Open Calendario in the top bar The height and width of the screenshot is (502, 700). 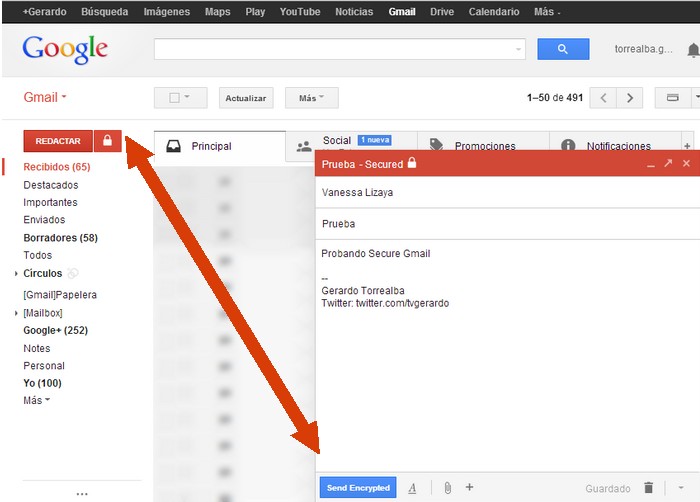[x=494, y=12]
